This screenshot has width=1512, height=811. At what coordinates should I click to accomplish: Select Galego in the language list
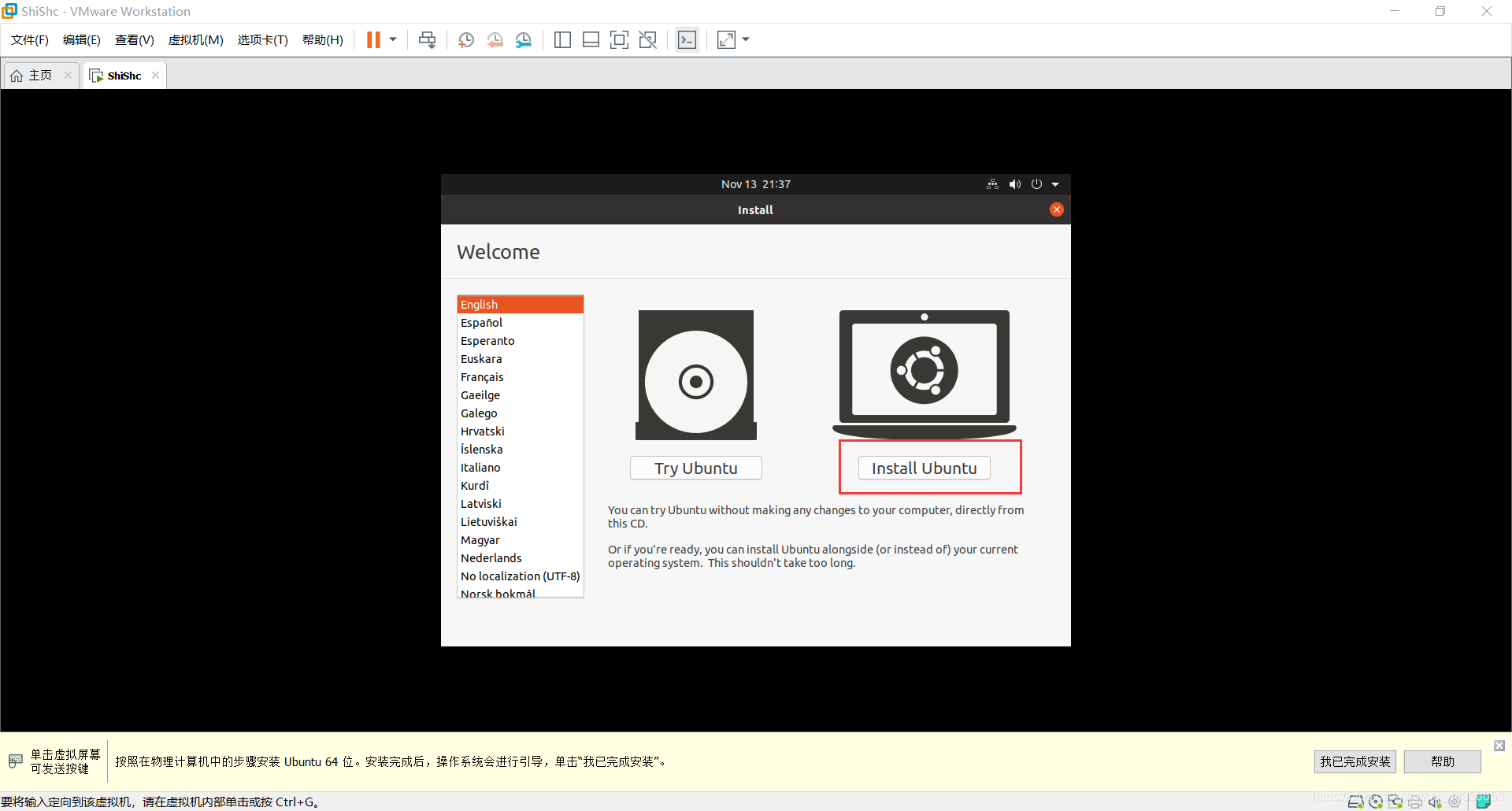521,413
